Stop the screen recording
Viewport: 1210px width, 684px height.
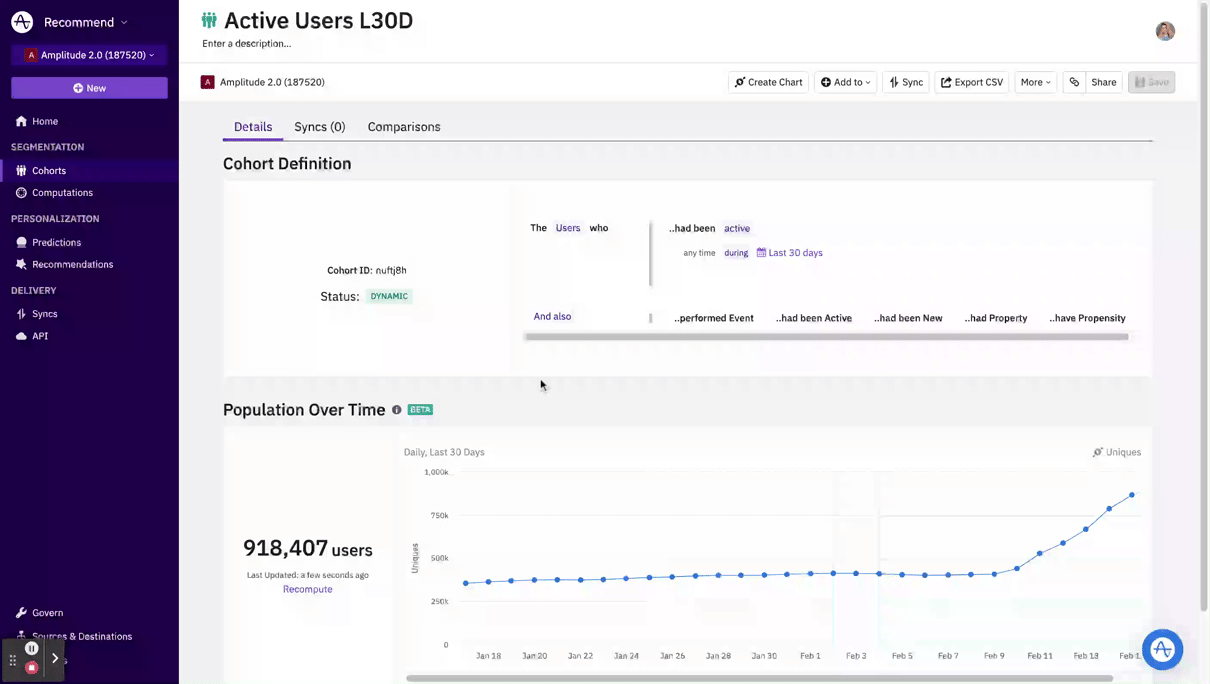click(x=32, y=667)
